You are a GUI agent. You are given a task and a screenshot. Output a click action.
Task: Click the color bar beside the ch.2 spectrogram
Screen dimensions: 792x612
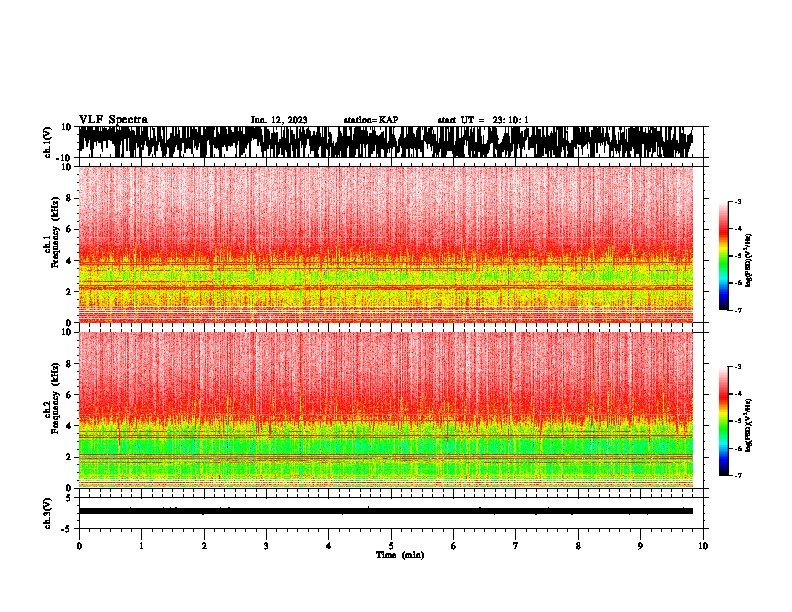[x=724, y=421]
